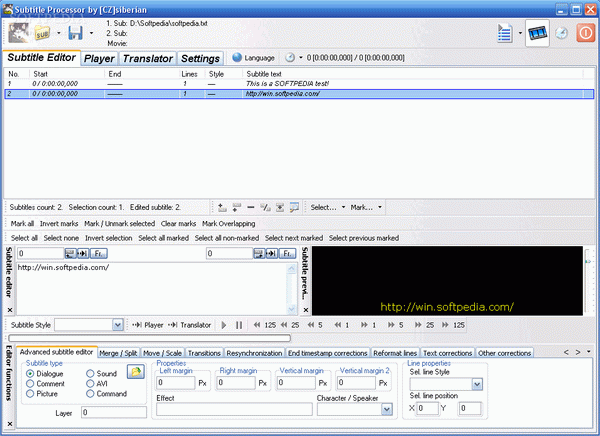Click the find subtitle magnifier icon
The width and height of the screenshot is (600, 436).
click(294, 207)
